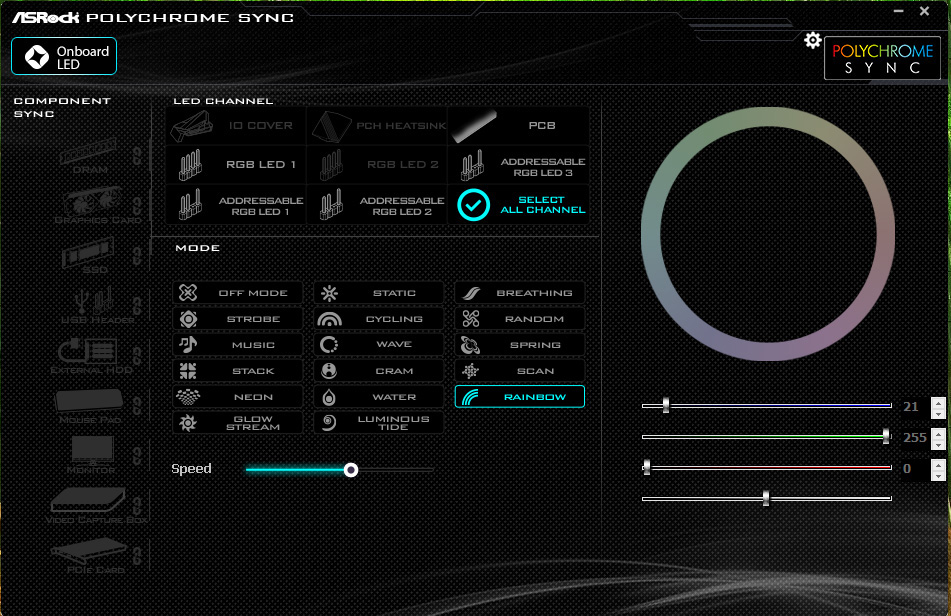Select the Stack lighting mode
The width and height of the screenshot is (951, 616).
click(x=238, y=371)
